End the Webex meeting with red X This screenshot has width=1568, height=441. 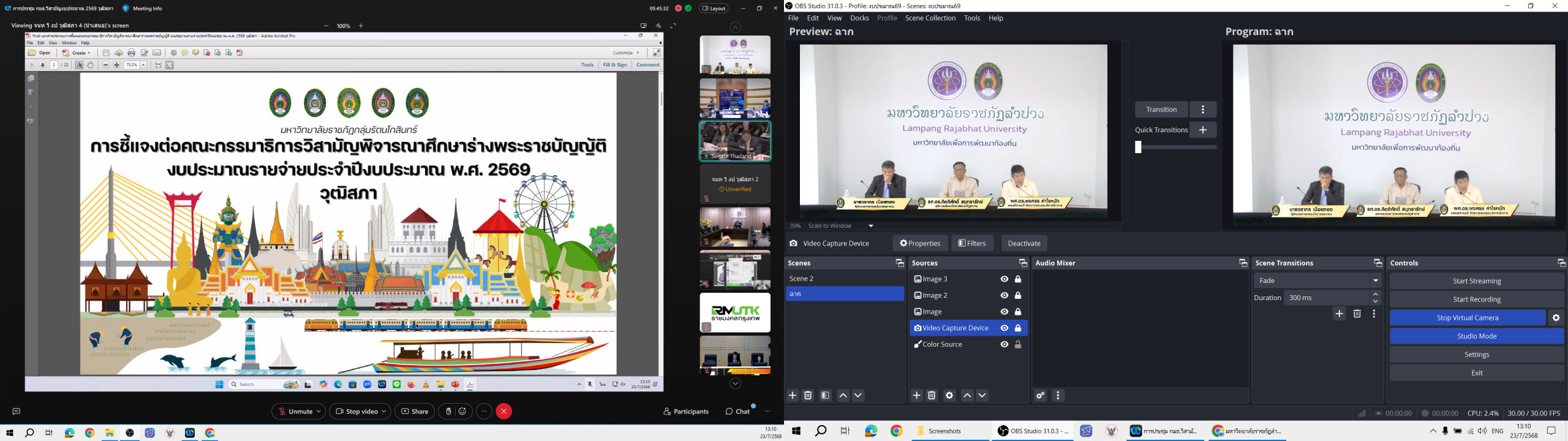504,412
